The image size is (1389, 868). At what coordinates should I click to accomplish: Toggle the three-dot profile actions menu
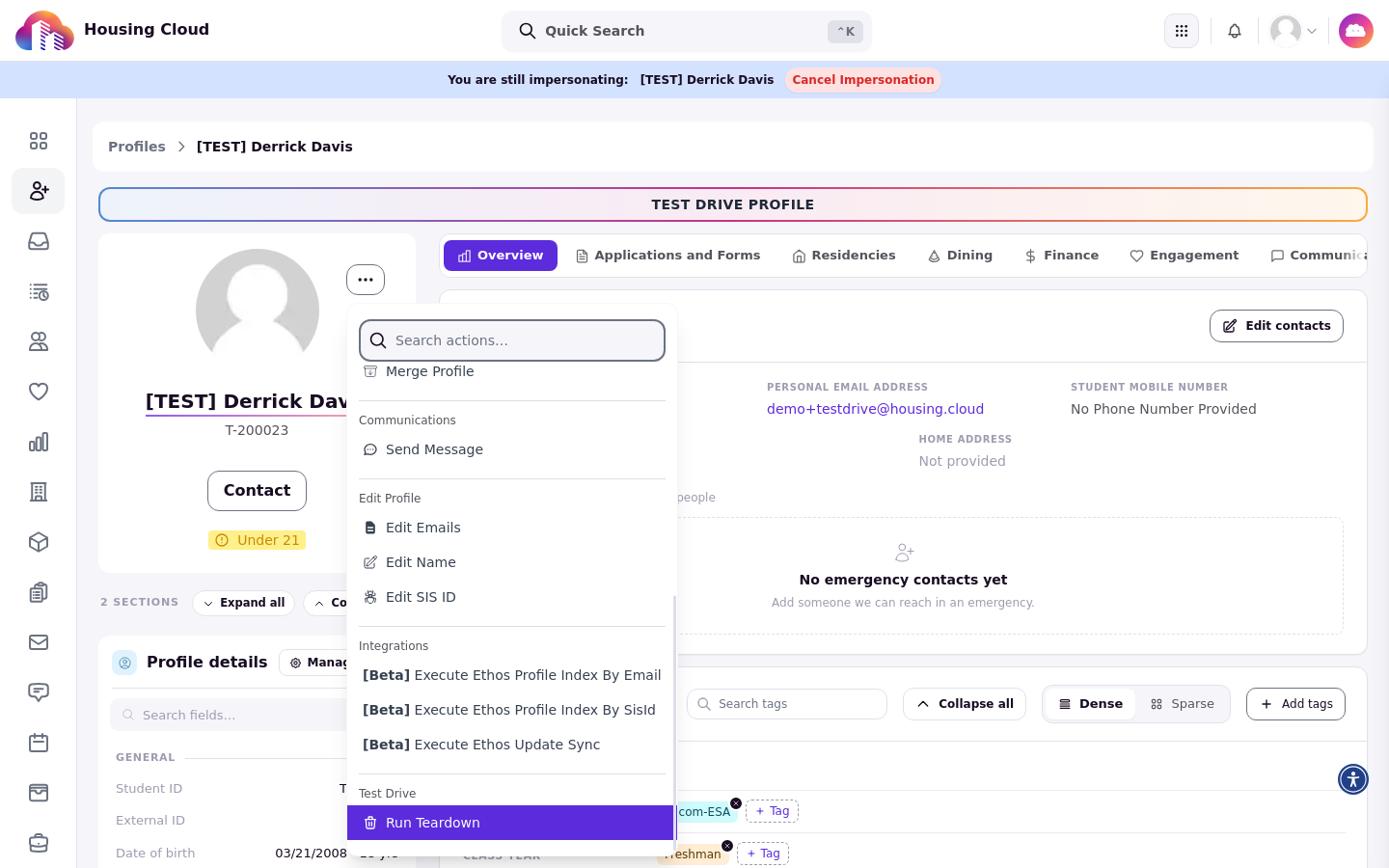pos(366,280)
